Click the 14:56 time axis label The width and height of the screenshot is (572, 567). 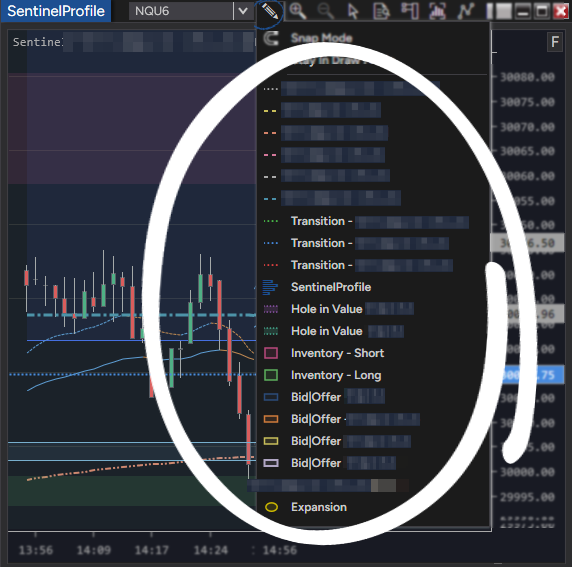(279, 550)
